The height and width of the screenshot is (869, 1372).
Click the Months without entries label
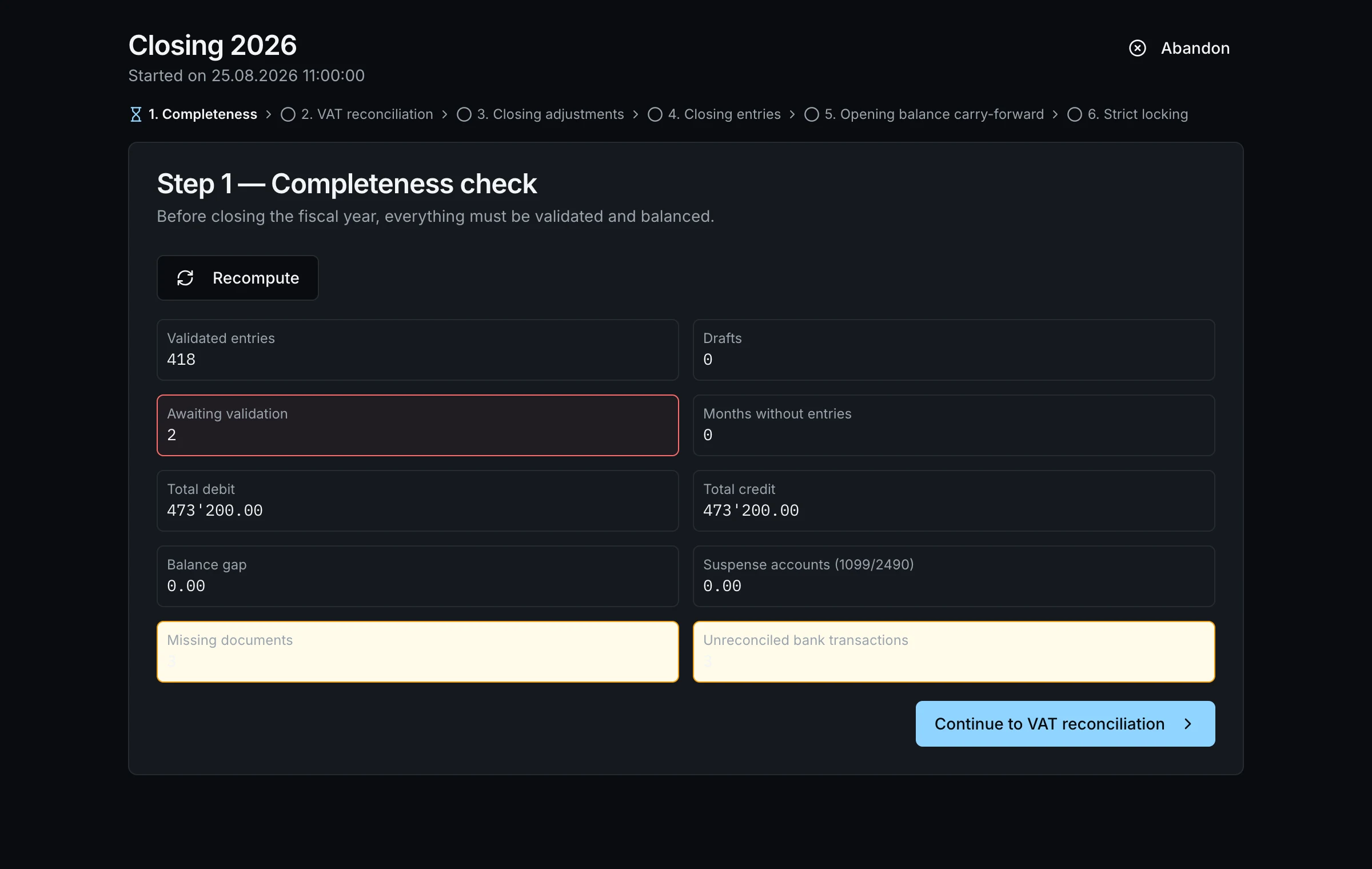click(777, 414)
